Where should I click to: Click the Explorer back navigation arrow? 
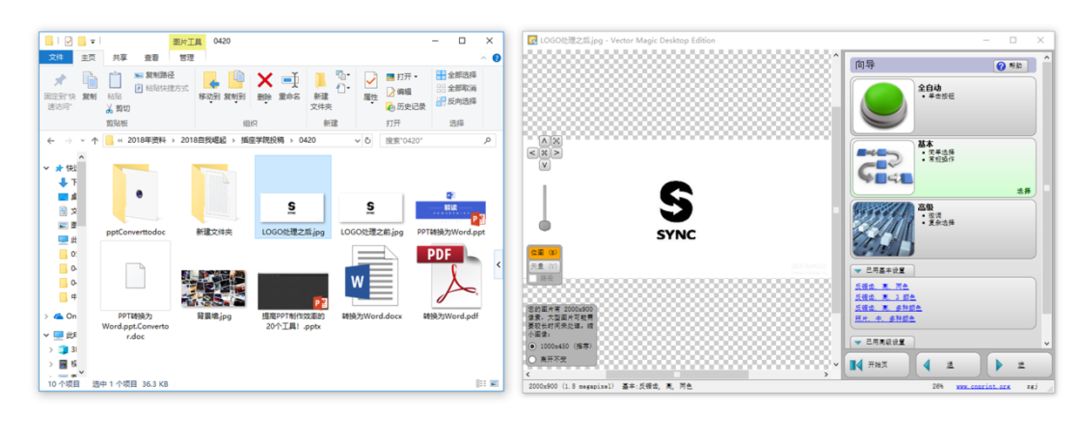tap(50, 141)
